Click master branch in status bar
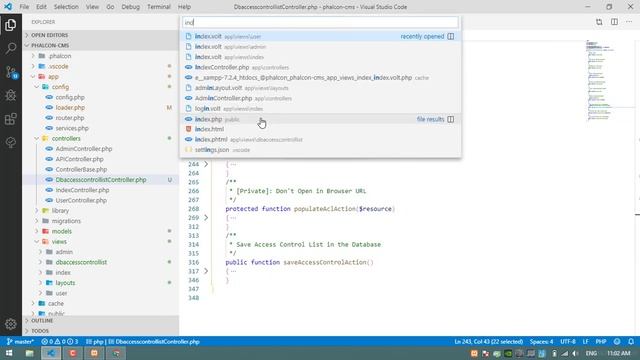This screenshot has height=360, width=640. [x=20, y=342]
